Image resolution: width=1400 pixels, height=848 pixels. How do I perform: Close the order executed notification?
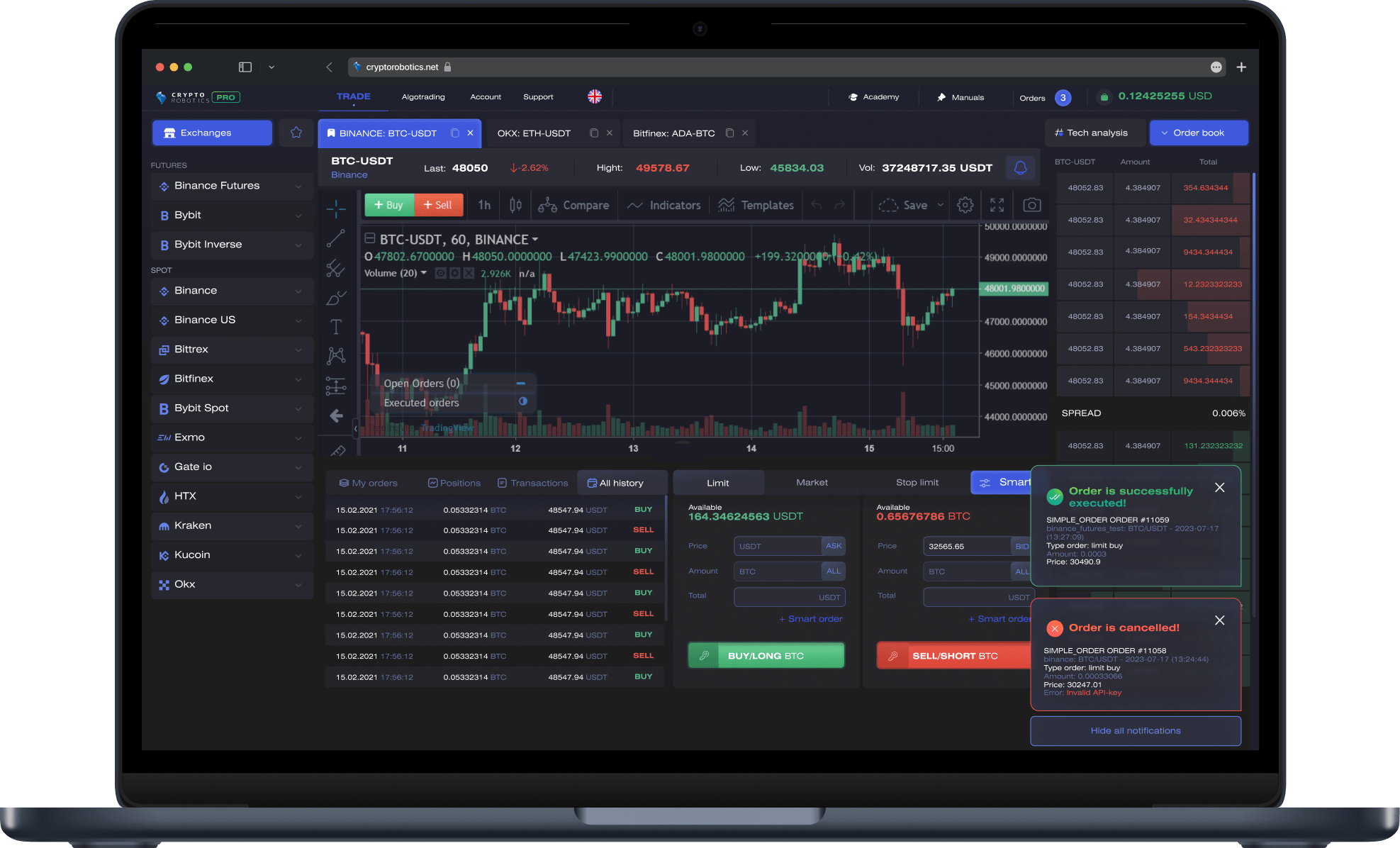pos(1219,488)
